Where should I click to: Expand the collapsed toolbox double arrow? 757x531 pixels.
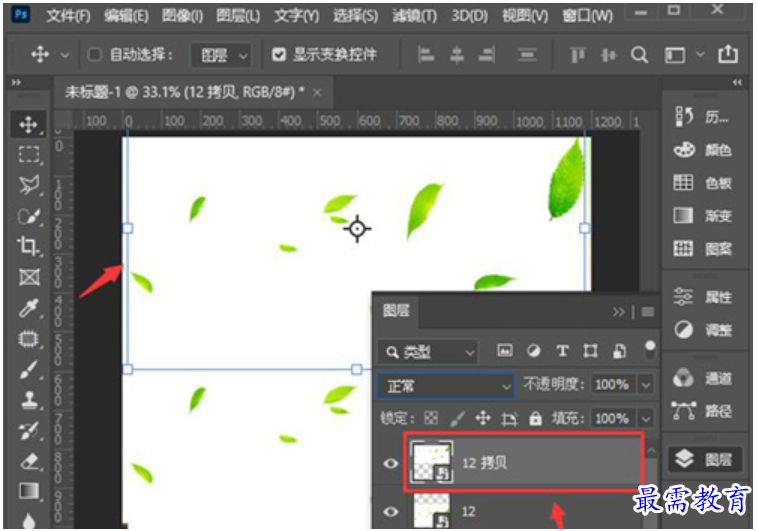(x=16, y=83)
